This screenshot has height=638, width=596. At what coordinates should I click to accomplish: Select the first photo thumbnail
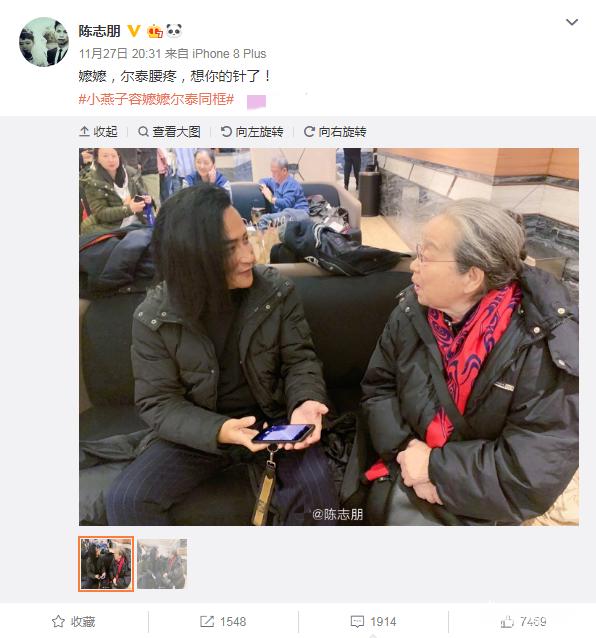coord(106,564)
